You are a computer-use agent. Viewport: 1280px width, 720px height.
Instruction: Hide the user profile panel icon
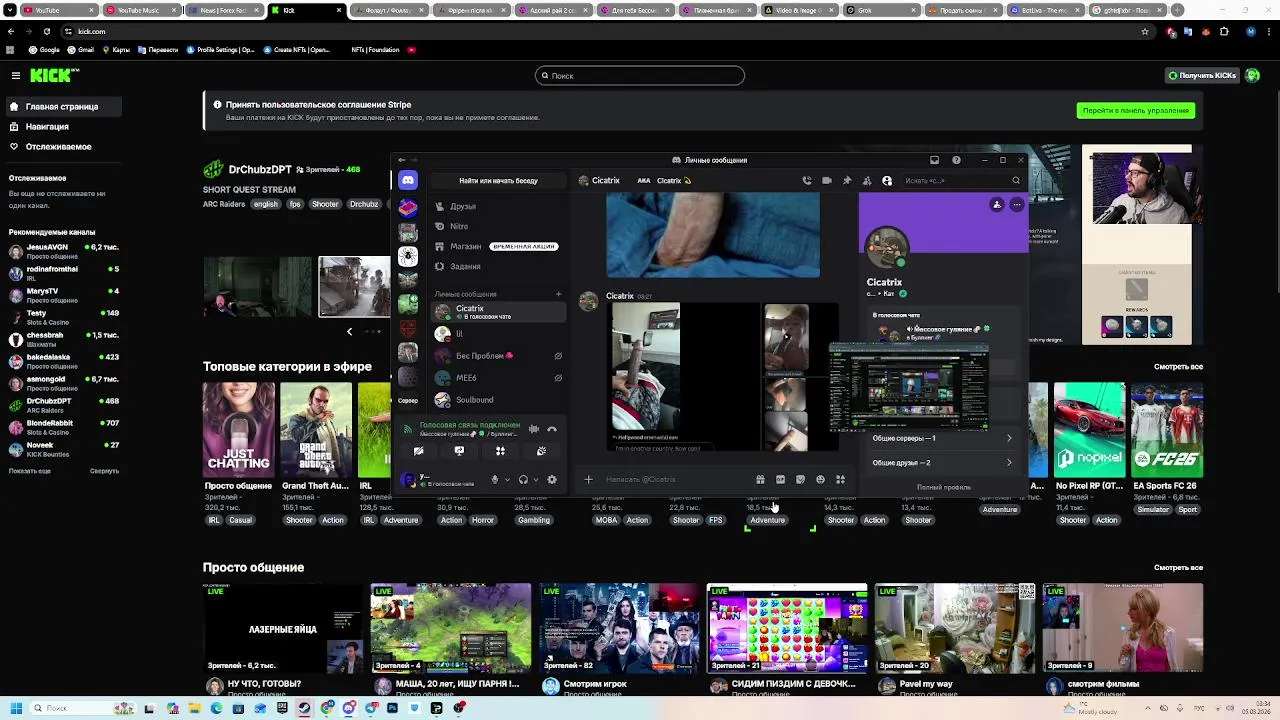(x=886, y=181)
